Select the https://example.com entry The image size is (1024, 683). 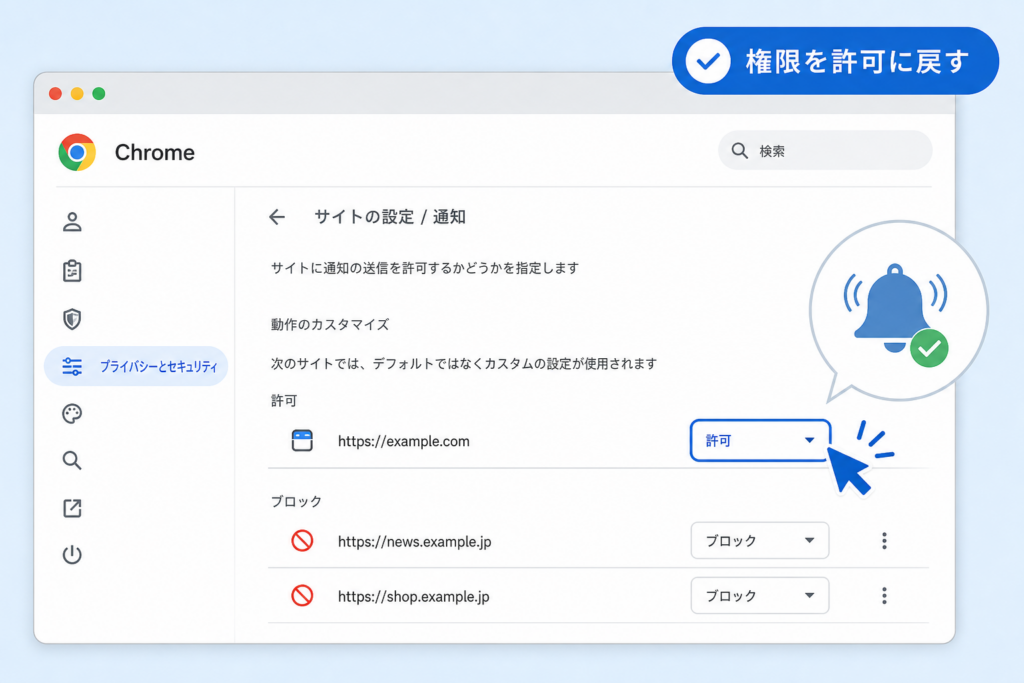[404, 441]
